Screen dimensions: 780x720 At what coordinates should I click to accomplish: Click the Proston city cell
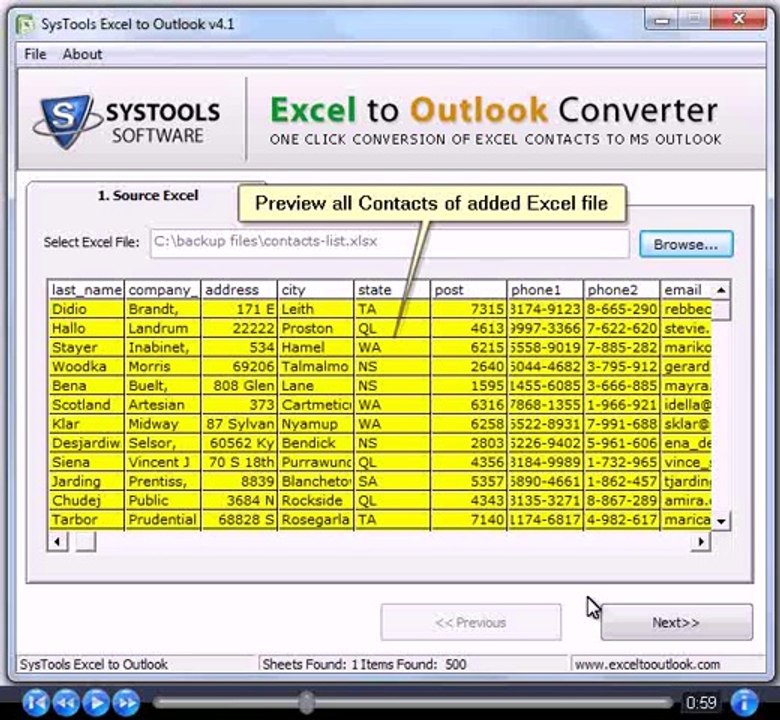click(x=316, y=328)
